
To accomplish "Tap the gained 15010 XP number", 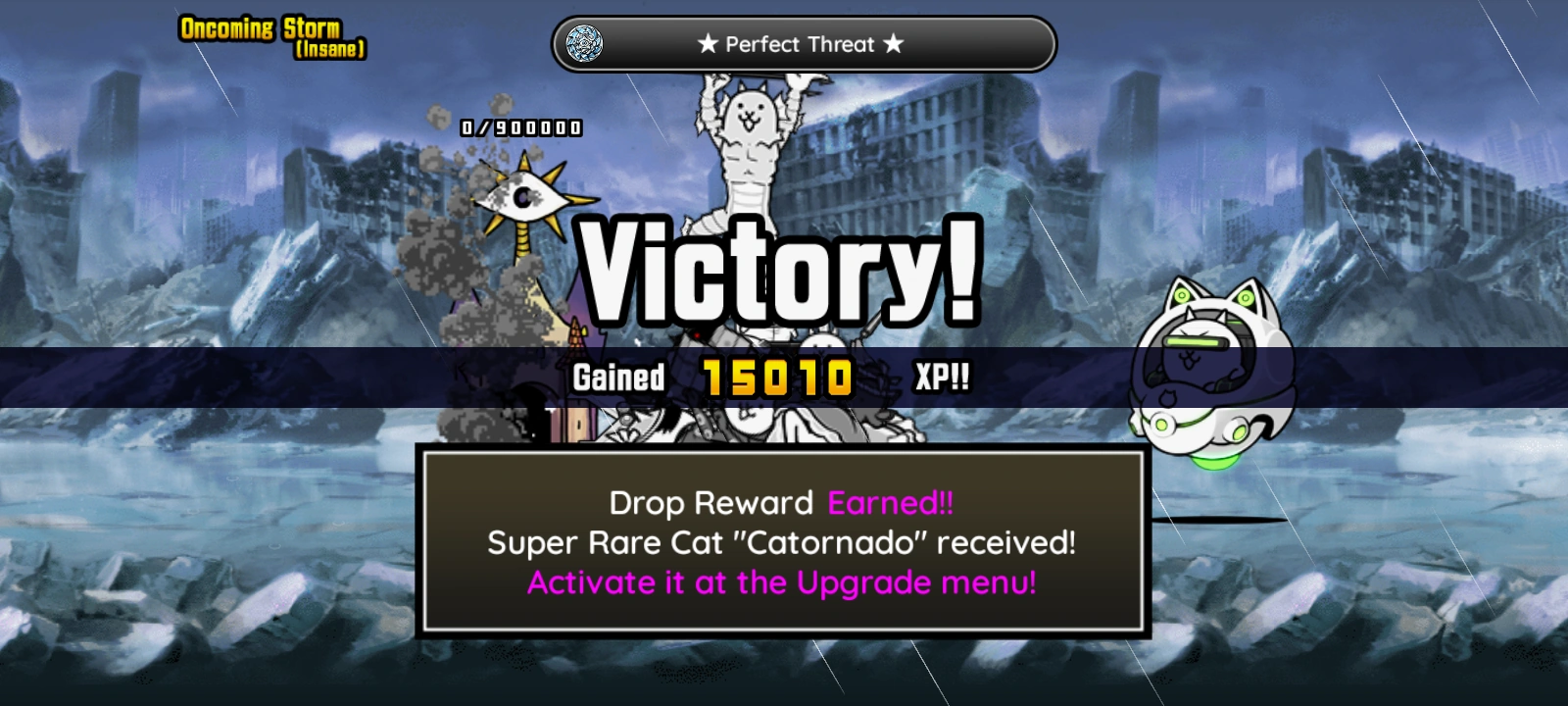I will [778, 378].
